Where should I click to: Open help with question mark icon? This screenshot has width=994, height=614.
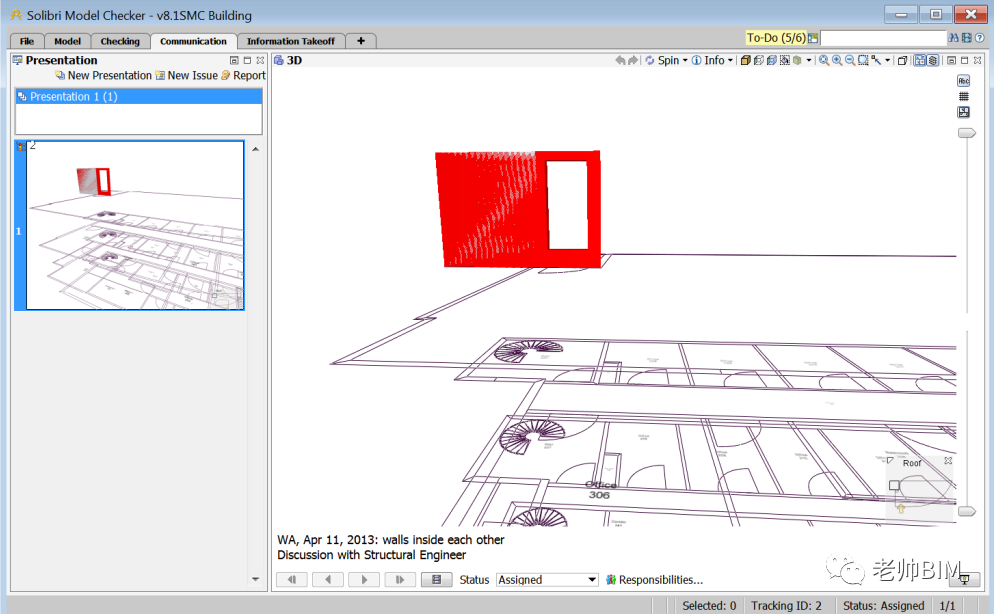coord(979,38)
